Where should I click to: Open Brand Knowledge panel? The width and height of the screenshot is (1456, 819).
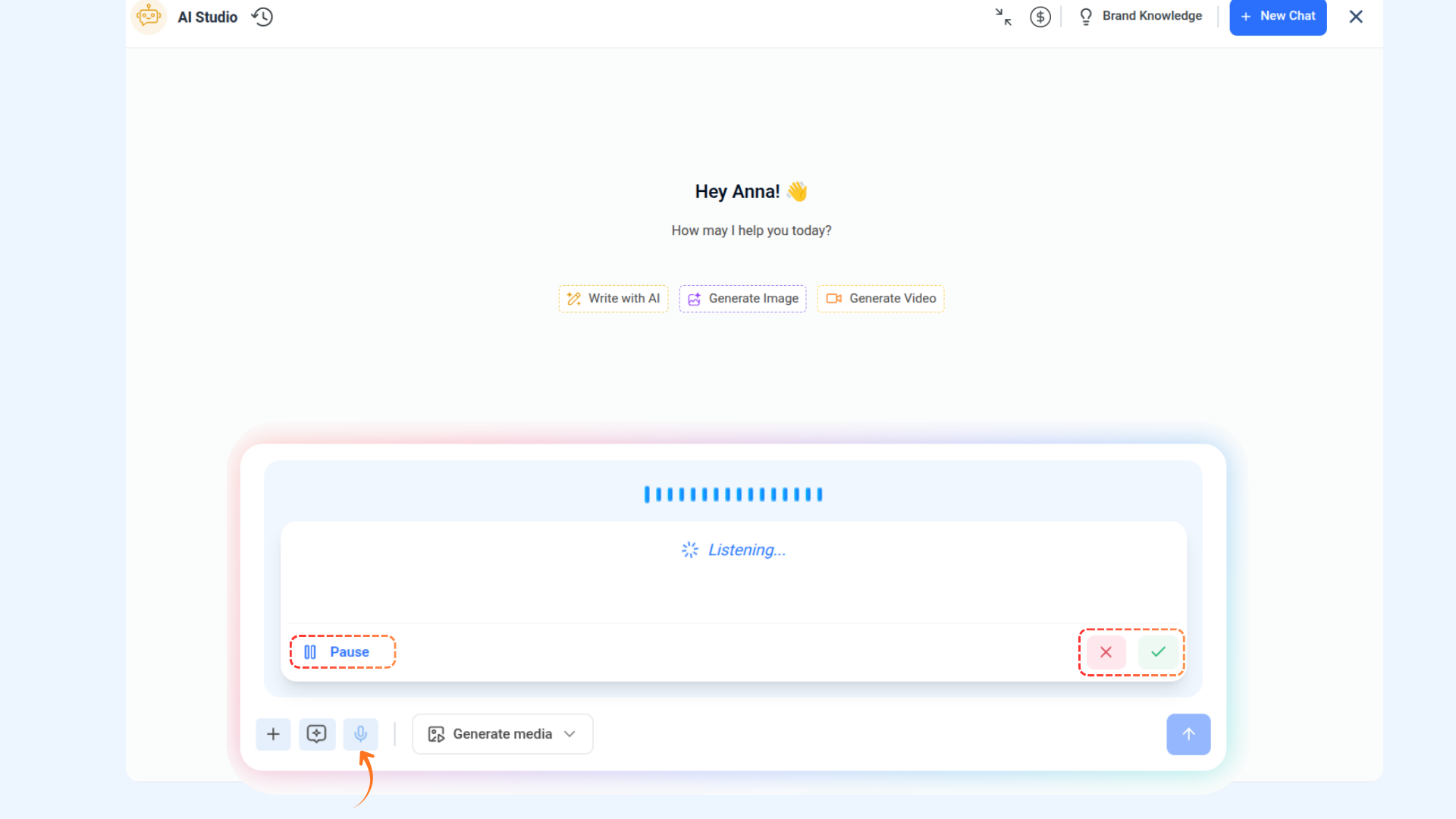(1141, 16)
